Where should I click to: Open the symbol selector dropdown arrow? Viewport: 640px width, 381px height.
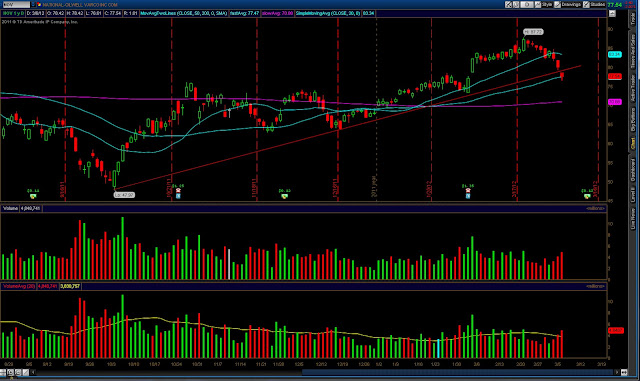click(33, 4)
